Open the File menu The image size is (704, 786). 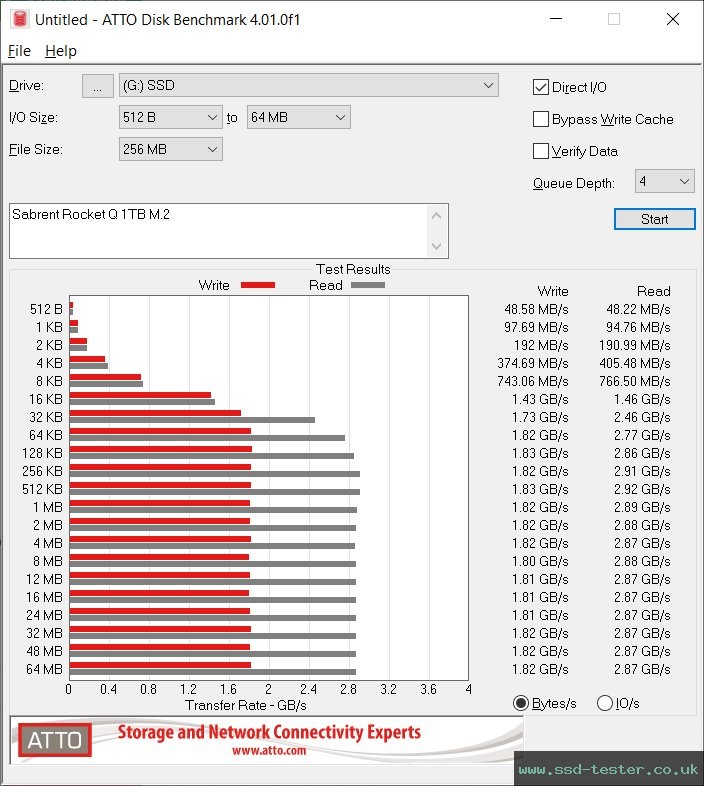point(20,51)
